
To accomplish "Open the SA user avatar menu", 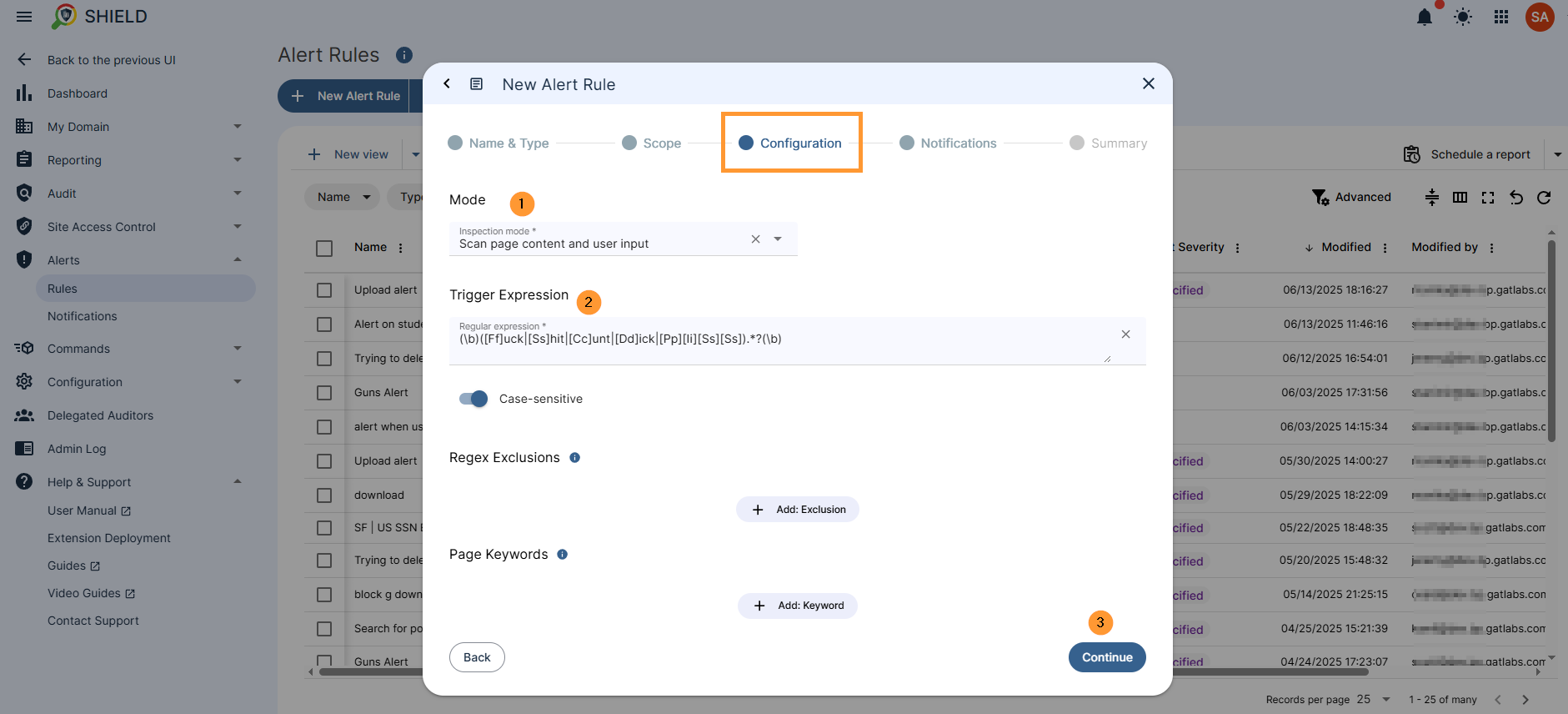I will [x=1540, y=17].
